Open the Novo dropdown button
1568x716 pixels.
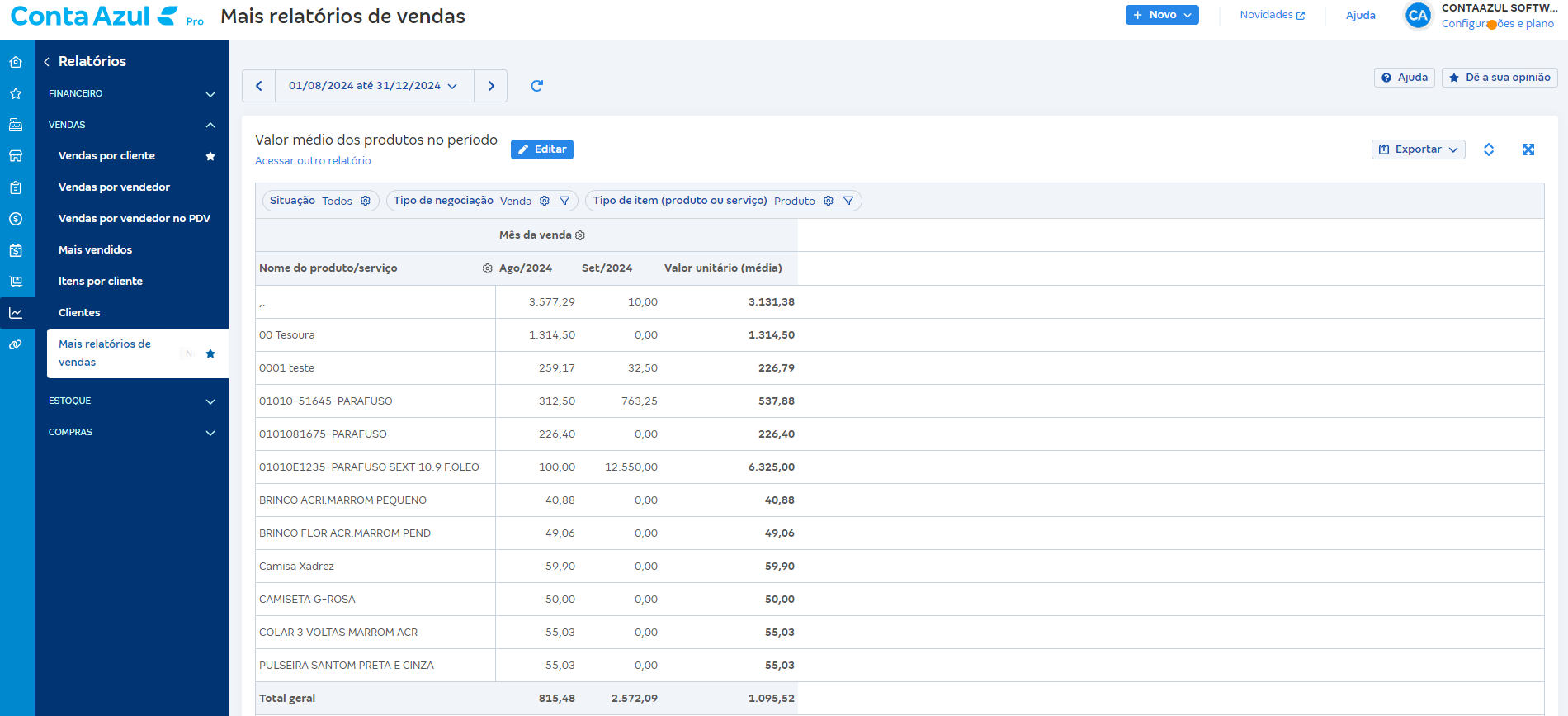[1162, 15]
